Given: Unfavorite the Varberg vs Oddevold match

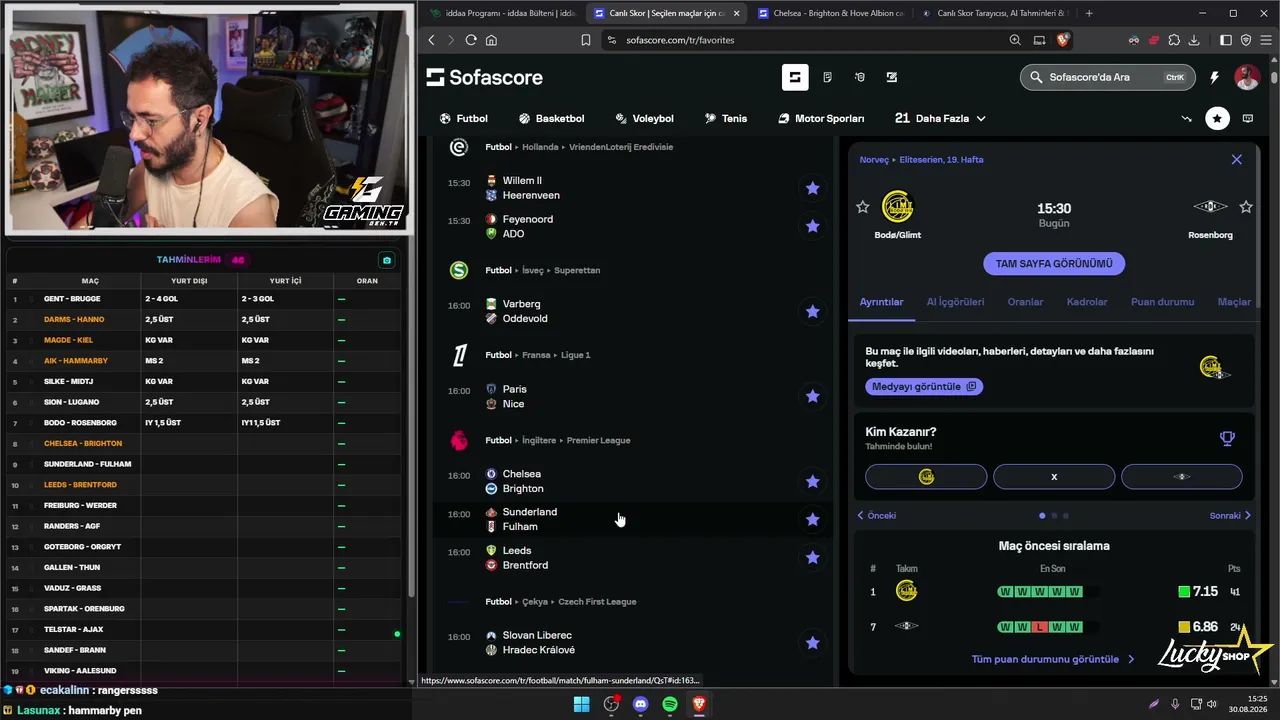Looking at the screenshot, I should 812,311.
